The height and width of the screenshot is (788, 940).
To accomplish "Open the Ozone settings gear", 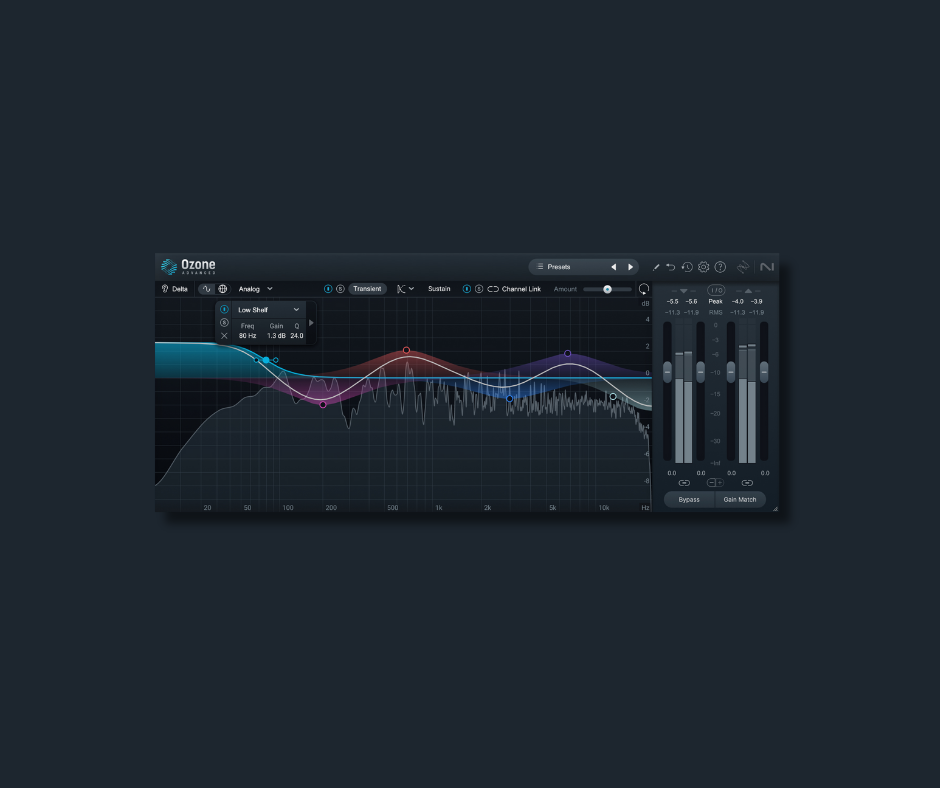I will 703,267.
